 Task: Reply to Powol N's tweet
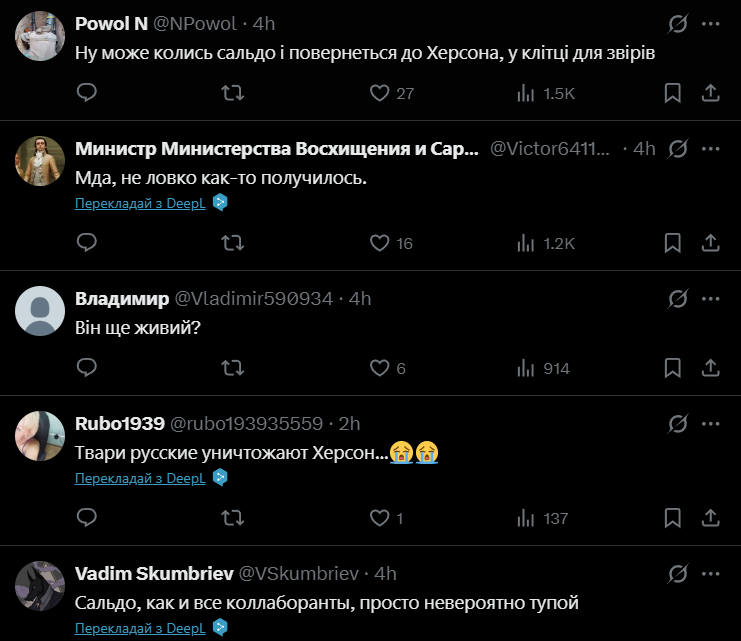[x=87, y=93]
